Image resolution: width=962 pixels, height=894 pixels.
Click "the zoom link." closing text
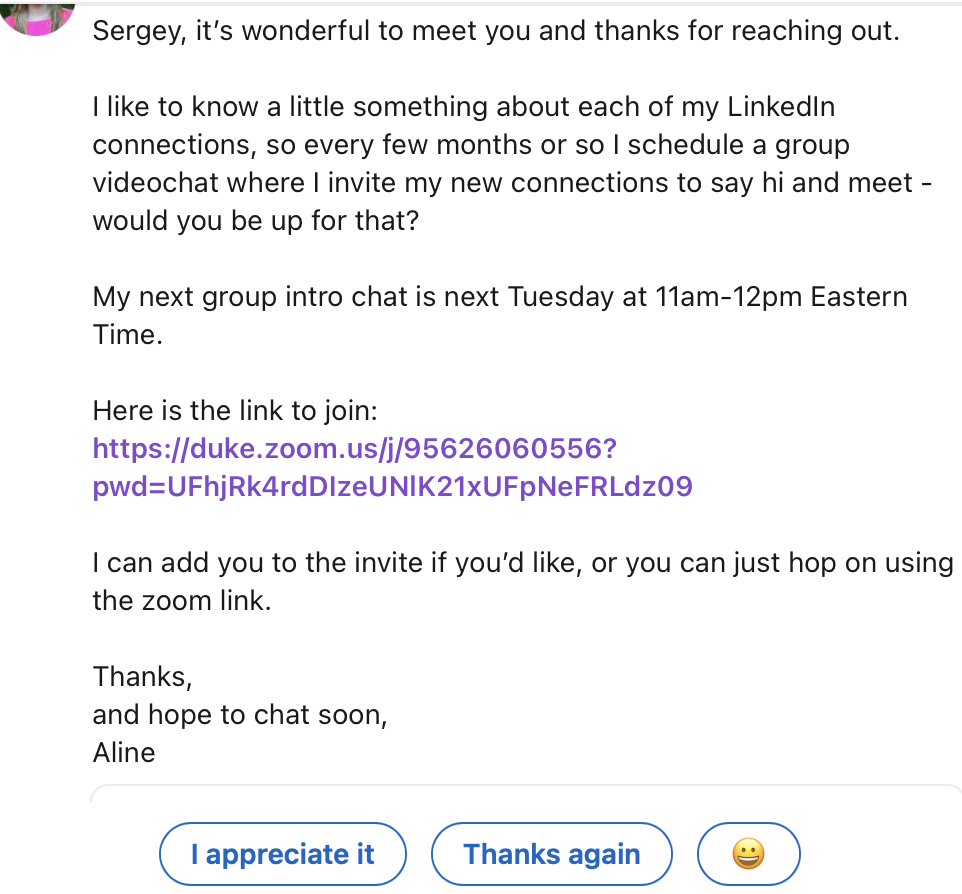182,601
